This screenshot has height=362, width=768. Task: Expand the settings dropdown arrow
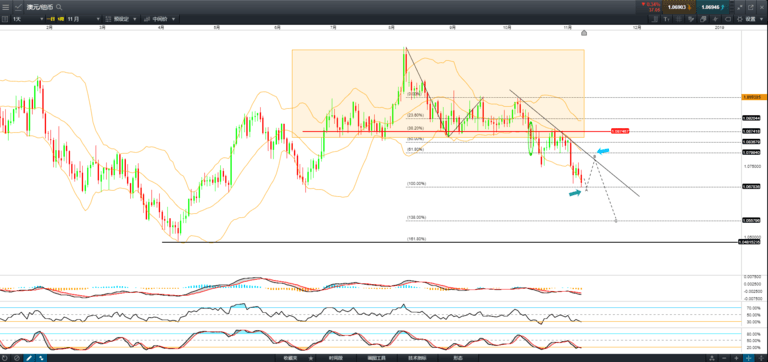point(762,19)
